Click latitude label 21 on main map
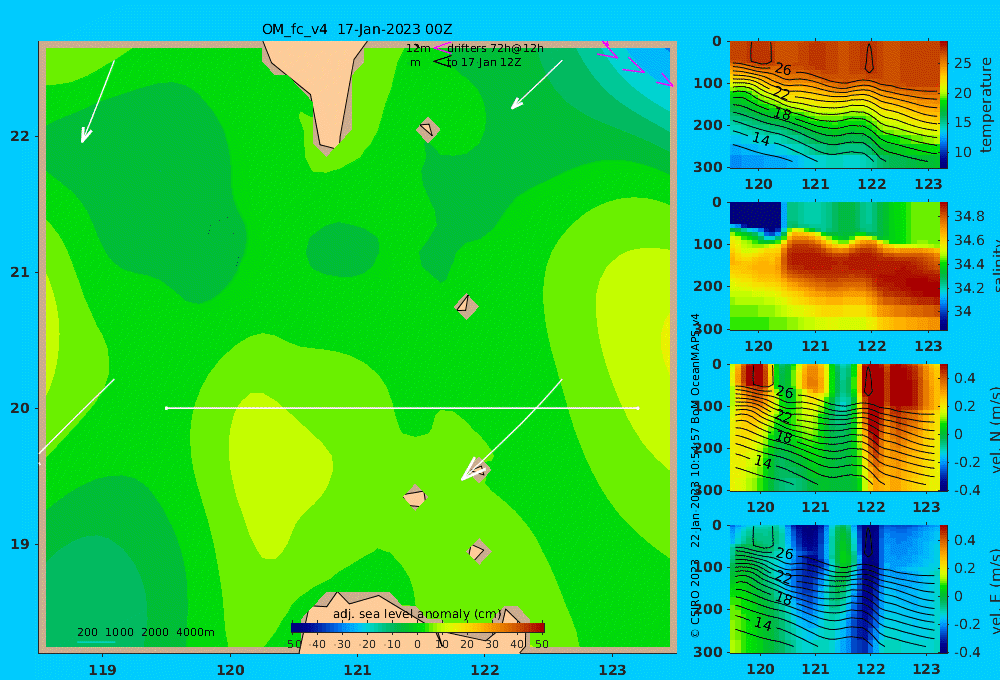 pos(20,272)
